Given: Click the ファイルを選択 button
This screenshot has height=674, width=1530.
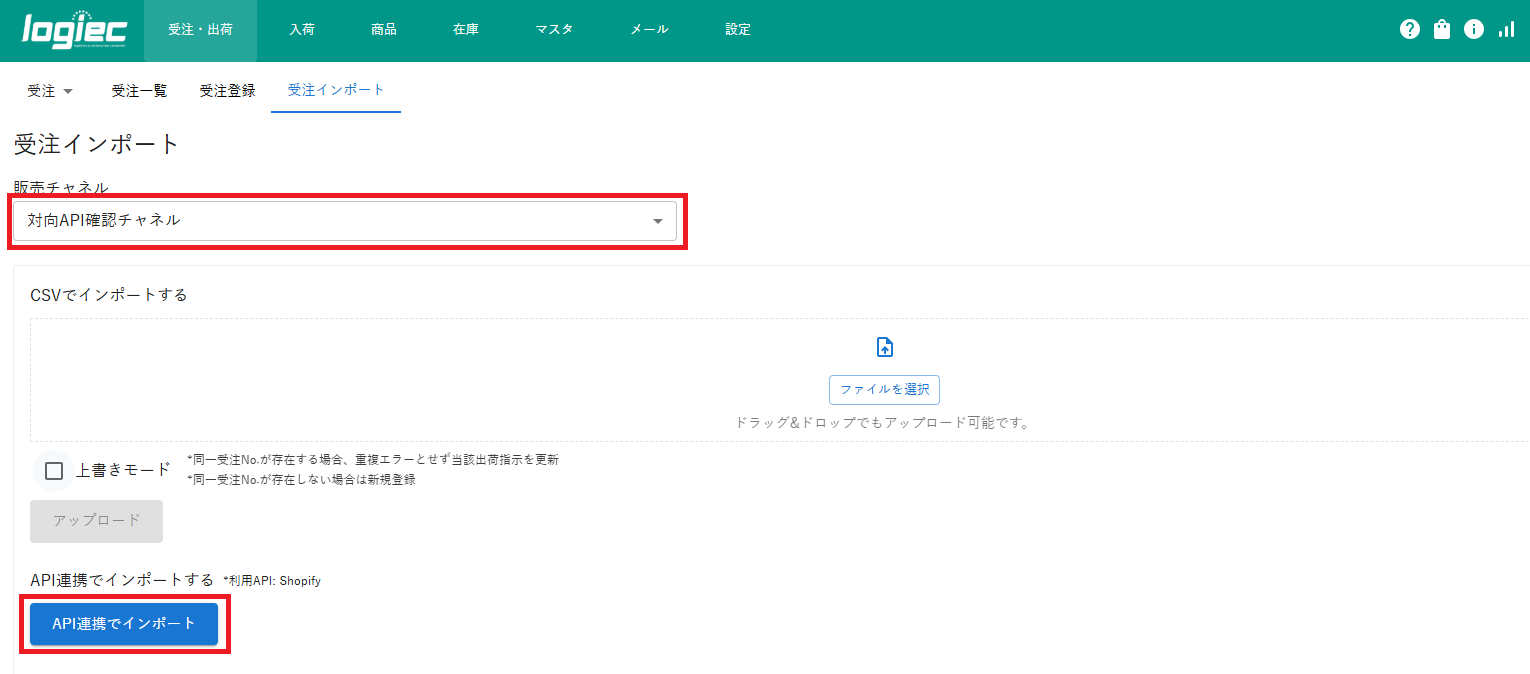Looking at the screenshot, I should (884, 390).
